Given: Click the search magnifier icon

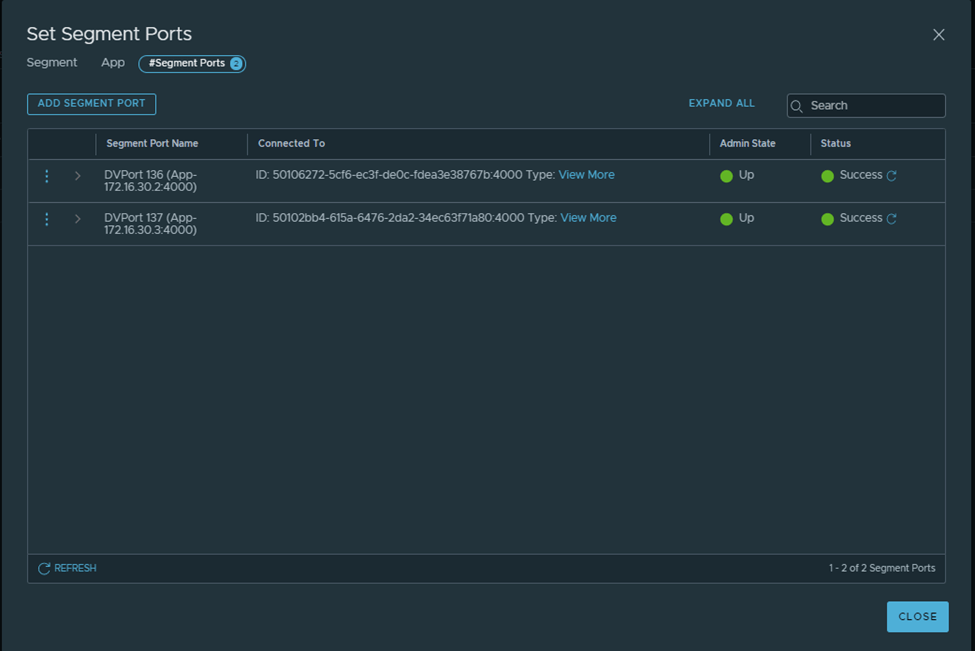Looking at the screenshot, I should (797, 106).
